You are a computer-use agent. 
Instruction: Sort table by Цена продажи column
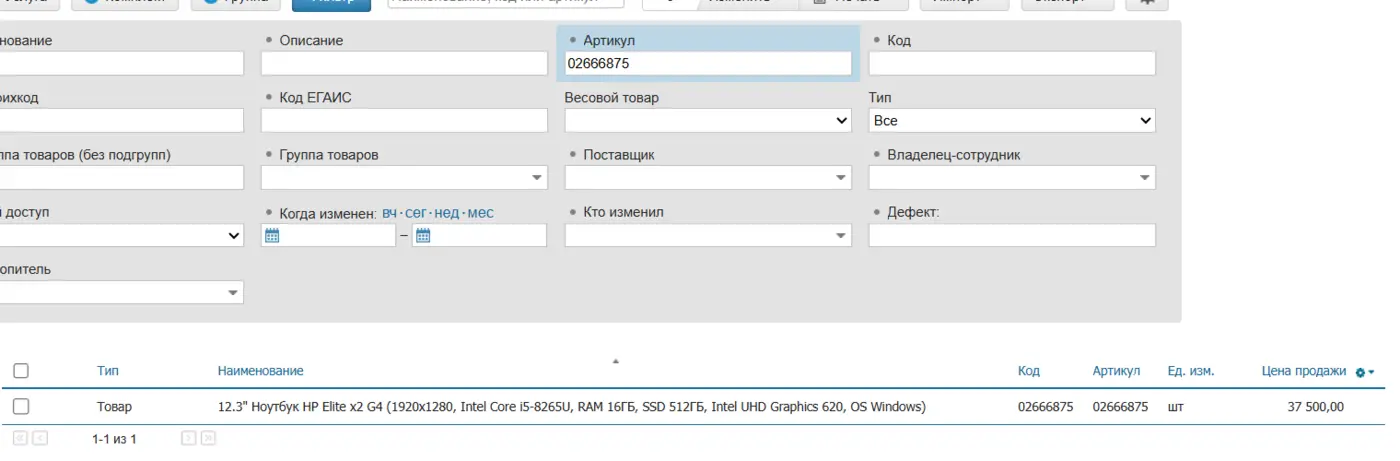(x=1304, y=371)
